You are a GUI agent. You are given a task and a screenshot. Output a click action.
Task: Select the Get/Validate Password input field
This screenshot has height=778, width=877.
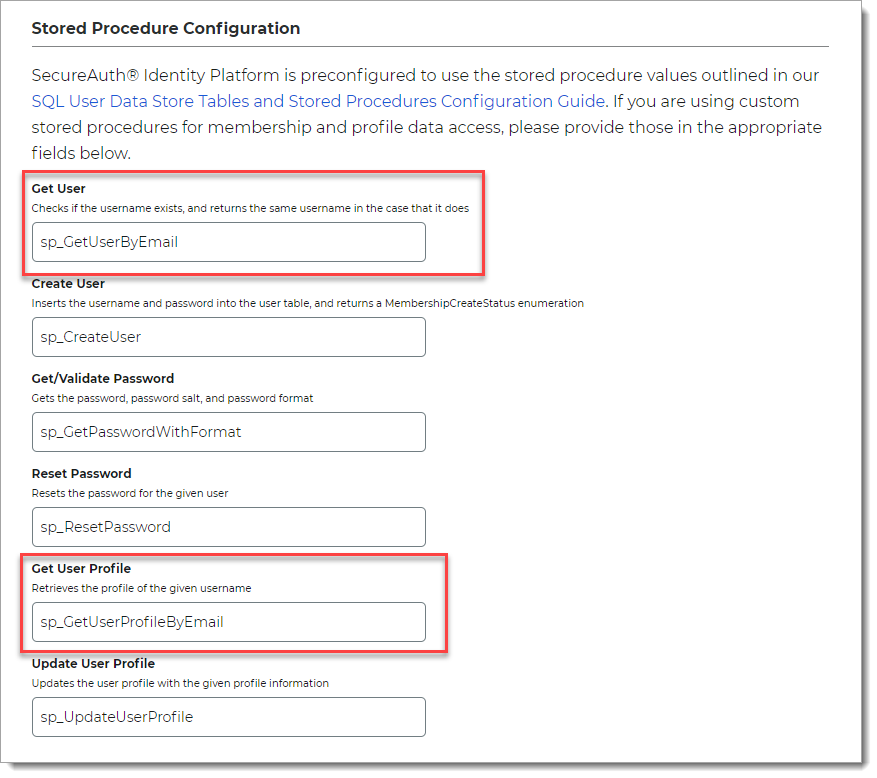point(228,432)
